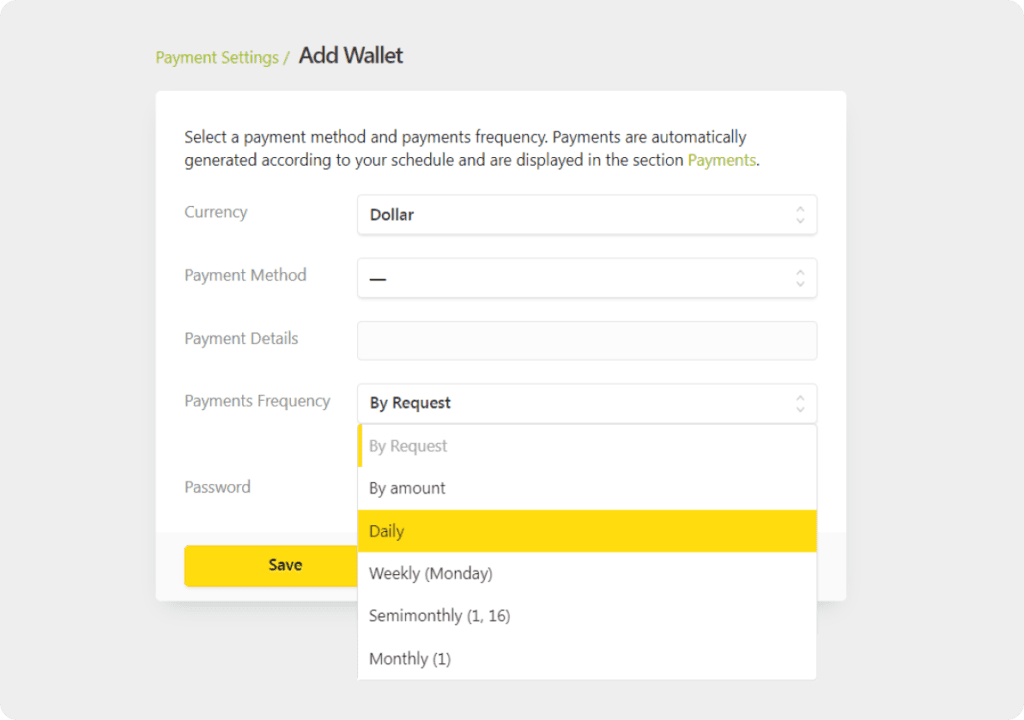The height and width of the screenshot is (720, 1024).
Task: Click the Payment Method dropdown chevron icon
Action: tap(799, 278)
